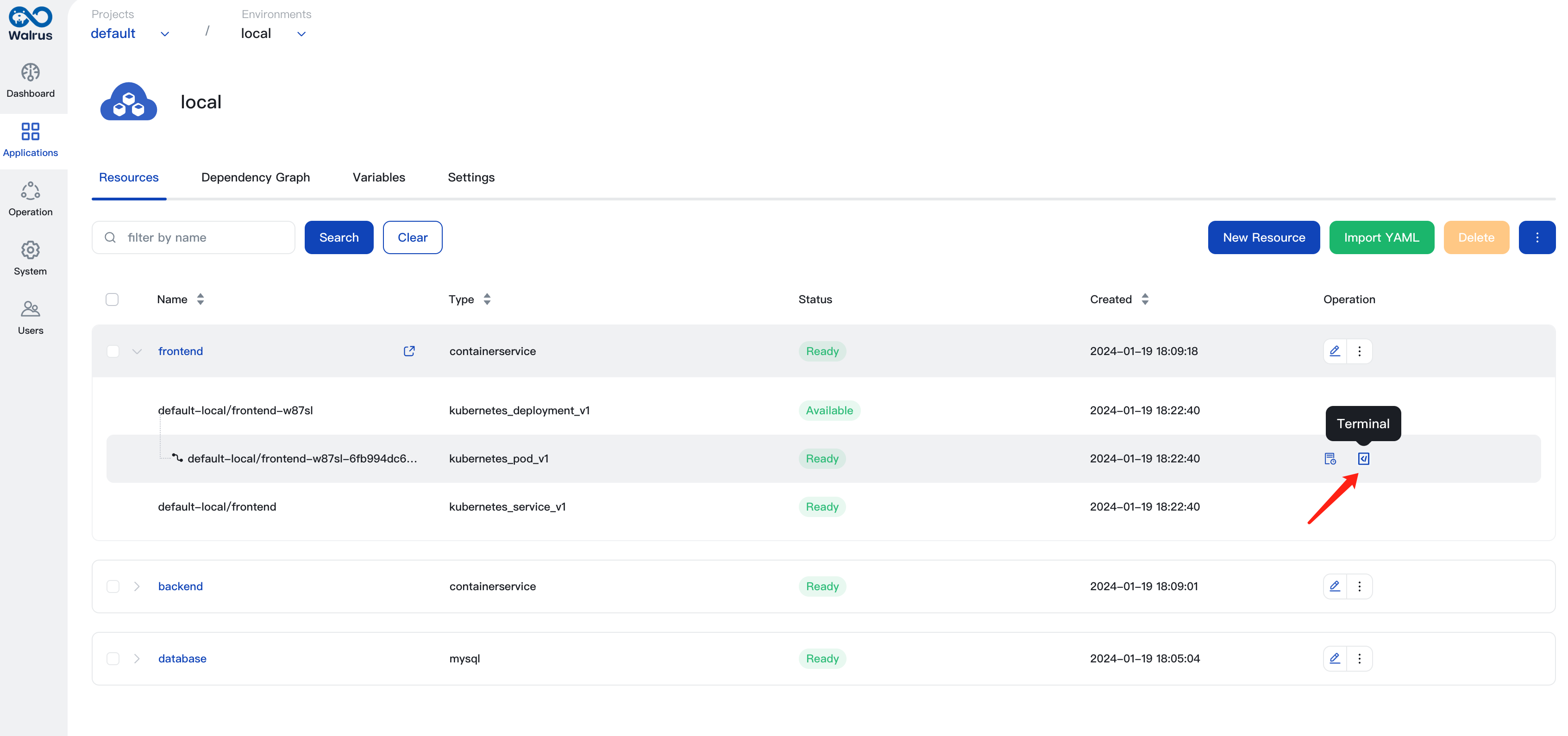
Task: Open more actions for backend row
Action: 1359,586
